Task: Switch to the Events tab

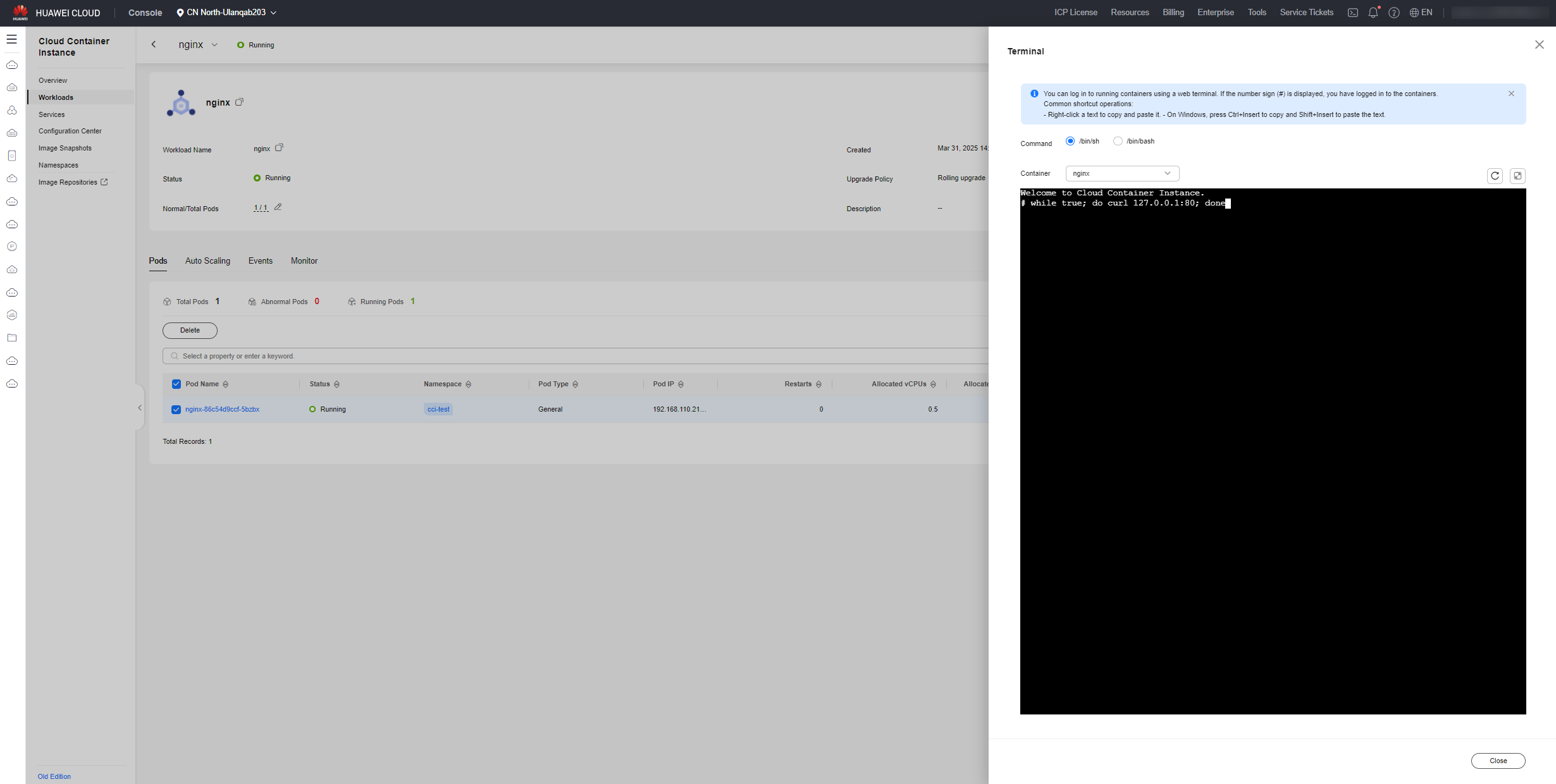Action: click(261, 260)
